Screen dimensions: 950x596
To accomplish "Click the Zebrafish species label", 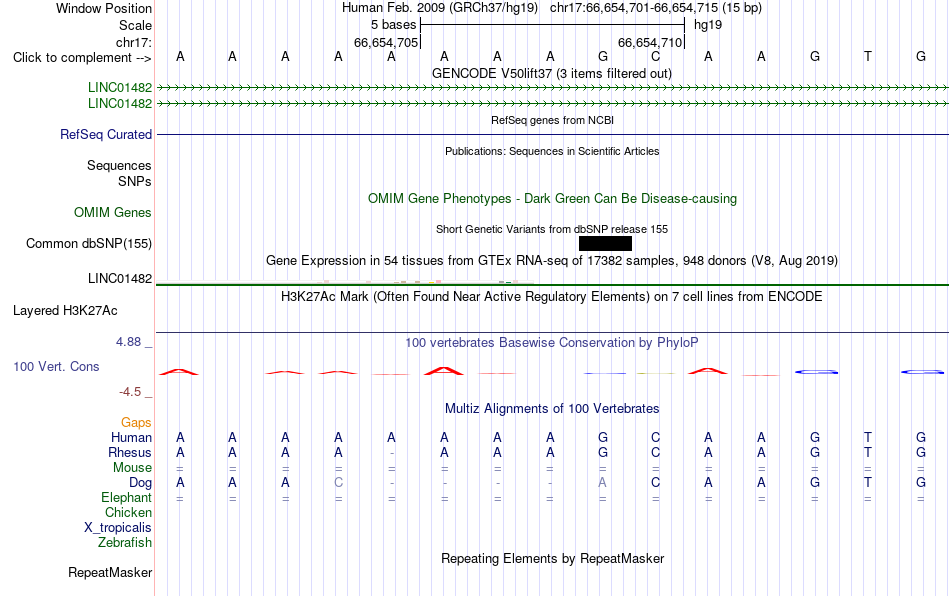I will (125, 542).
